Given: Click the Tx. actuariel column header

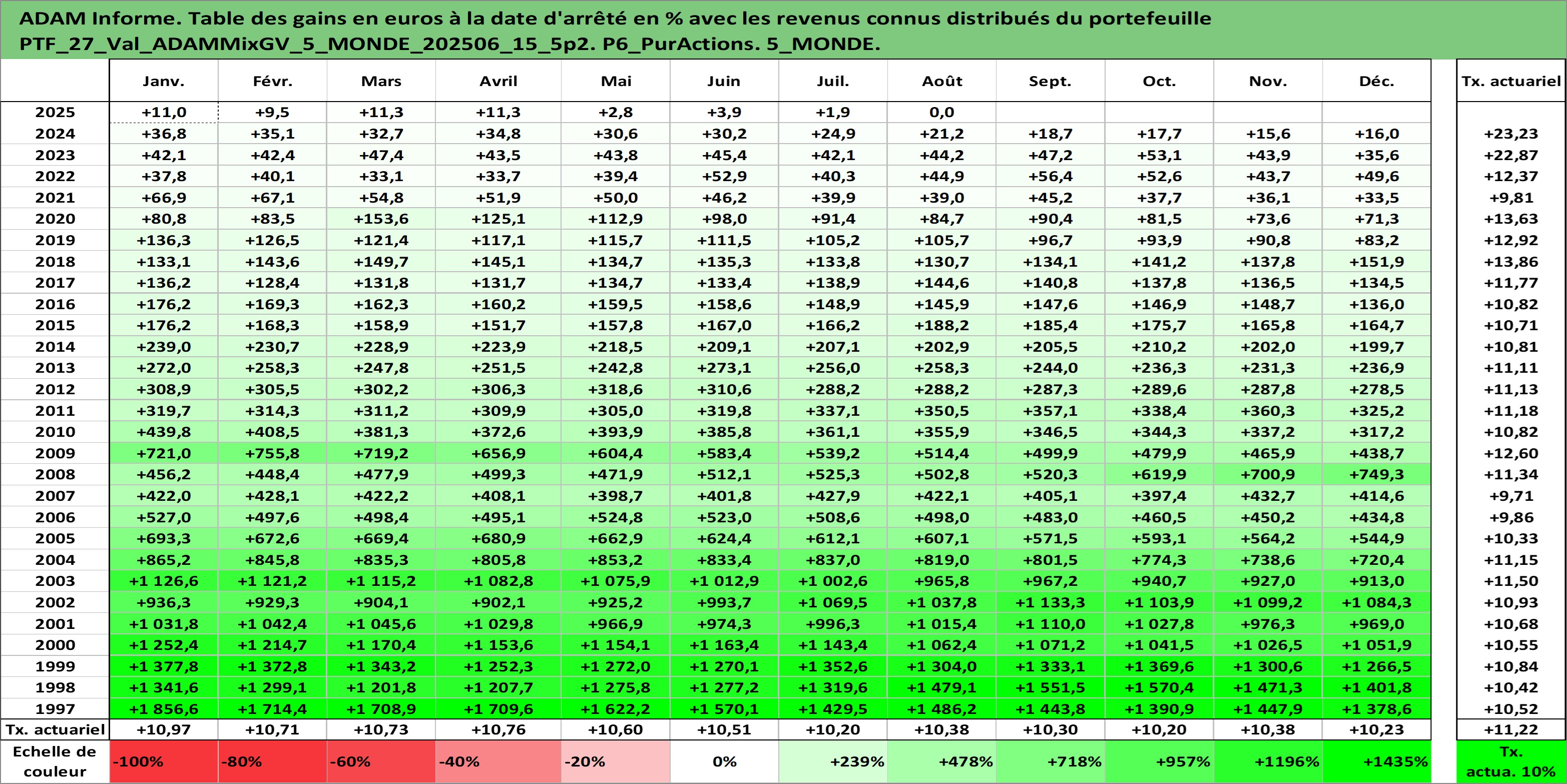Looking at the screenshot, I should click(1511, 81).
